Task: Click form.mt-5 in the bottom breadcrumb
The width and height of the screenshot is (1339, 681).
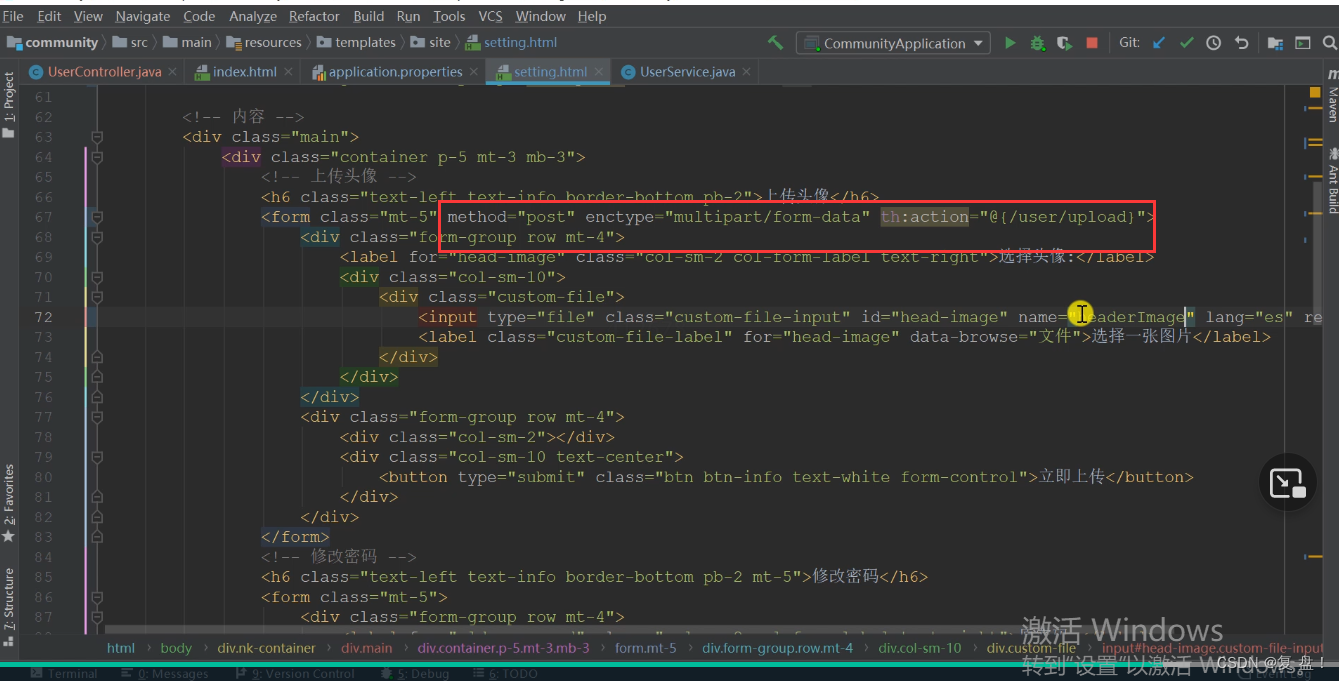Action: [645, 648]
